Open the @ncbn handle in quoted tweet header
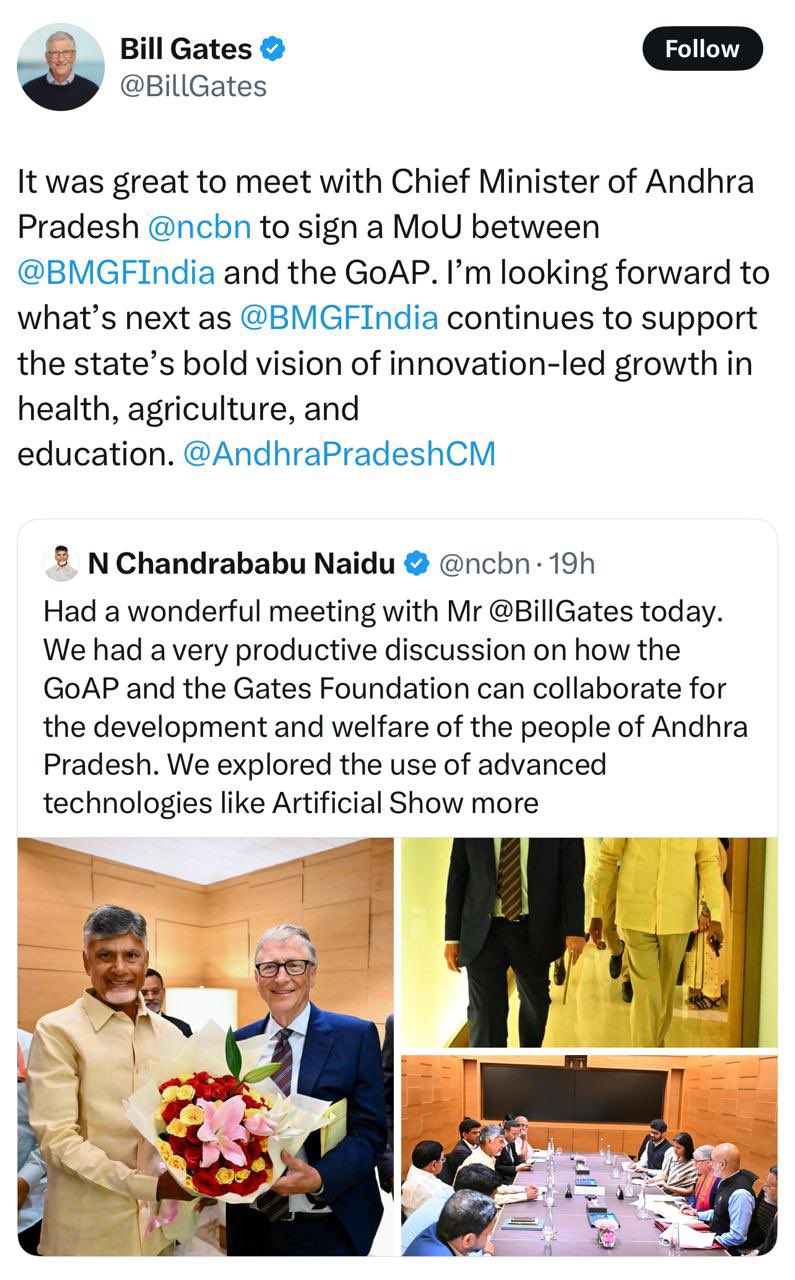The height and width of the screenshot is (1280, 795). pos(484,564)
